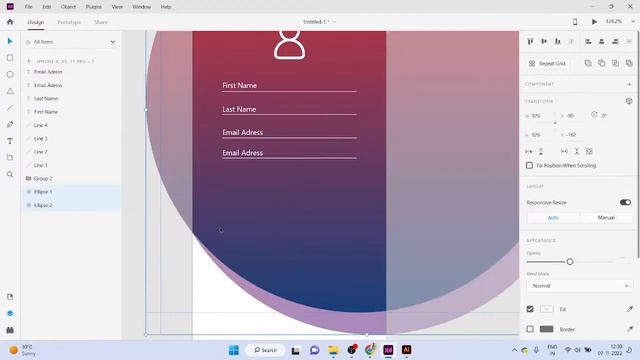Align selected objects to bottom
This screenshot has width=640, height=360.
pos(558,41)
